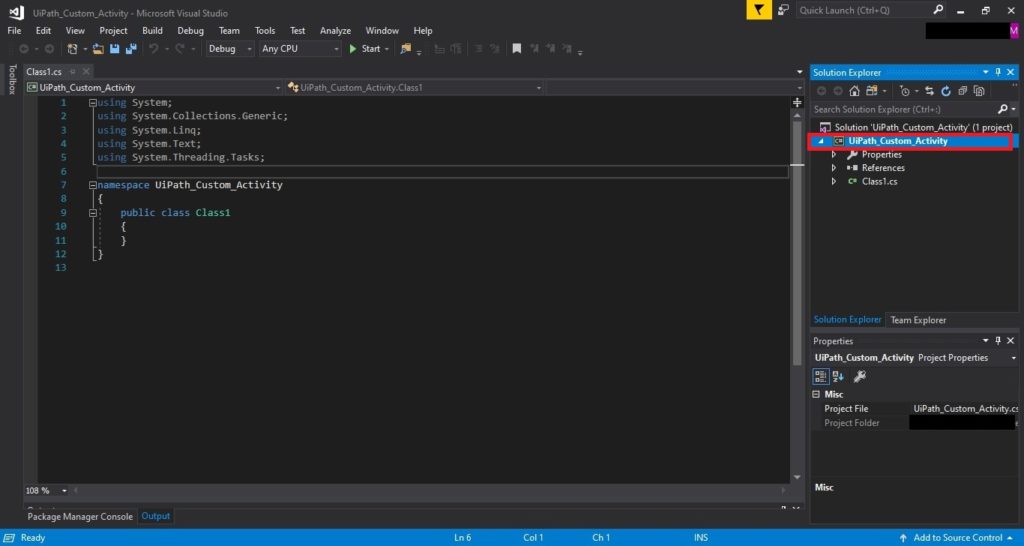Collapse the 'using System' directives block
Screen dimensions: 1024x546
point(93,103)
